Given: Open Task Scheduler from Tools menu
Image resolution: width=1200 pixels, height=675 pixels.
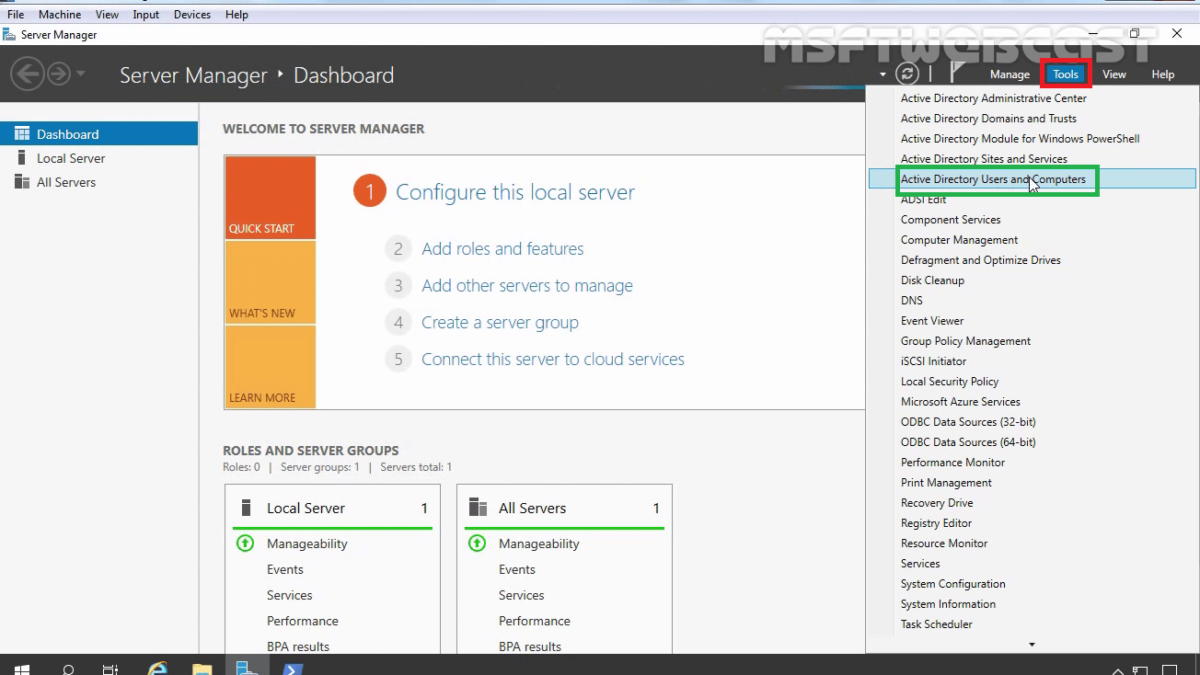Looking at the screenshot, I should tap(1031, 624).
